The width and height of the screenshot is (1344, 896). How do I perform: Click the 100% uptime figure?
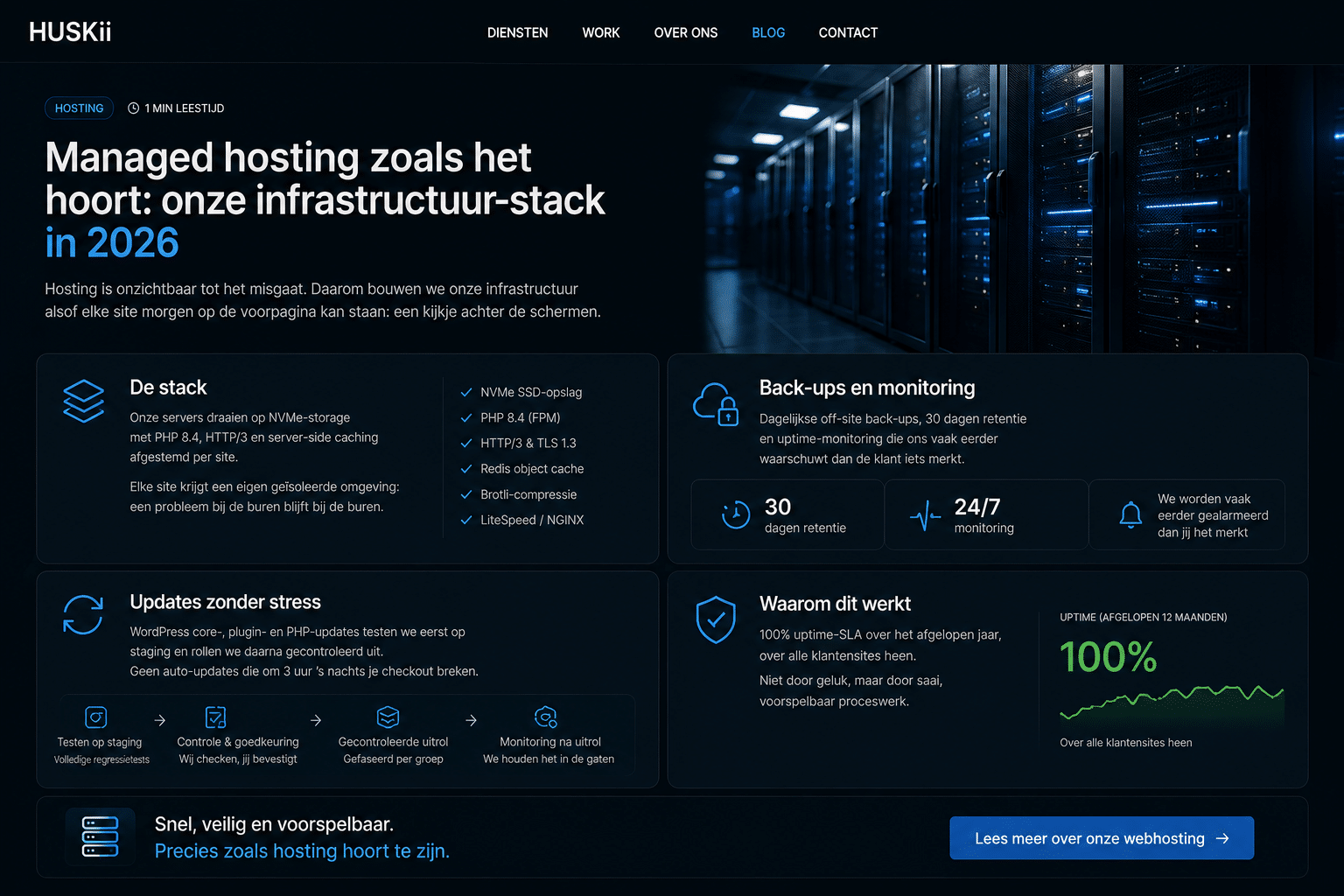click(1108, 656)
